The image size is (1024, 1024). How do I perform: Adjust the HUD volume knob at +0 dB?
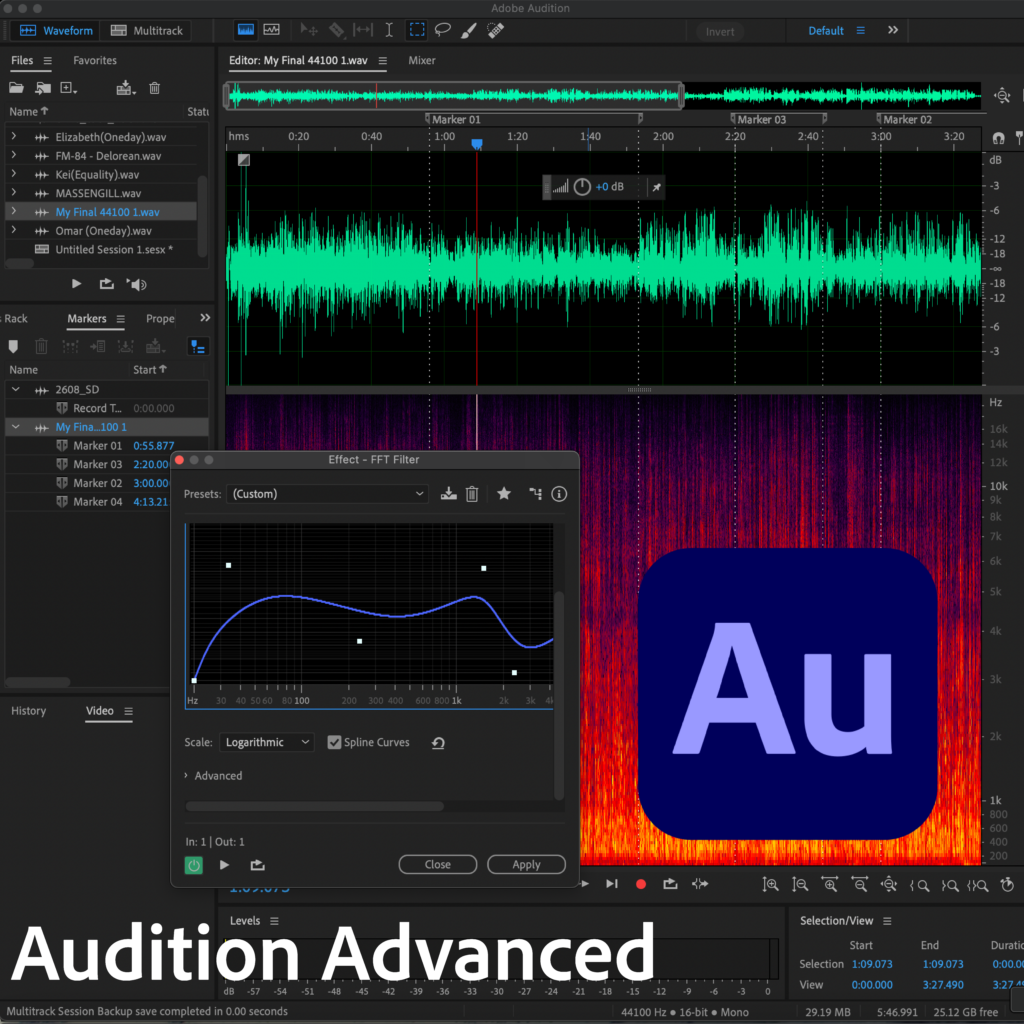click(582, 187)
